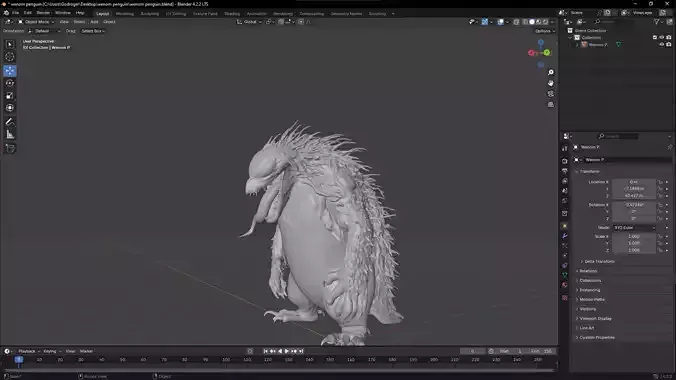Open the Output properties tab

(565, 171)
